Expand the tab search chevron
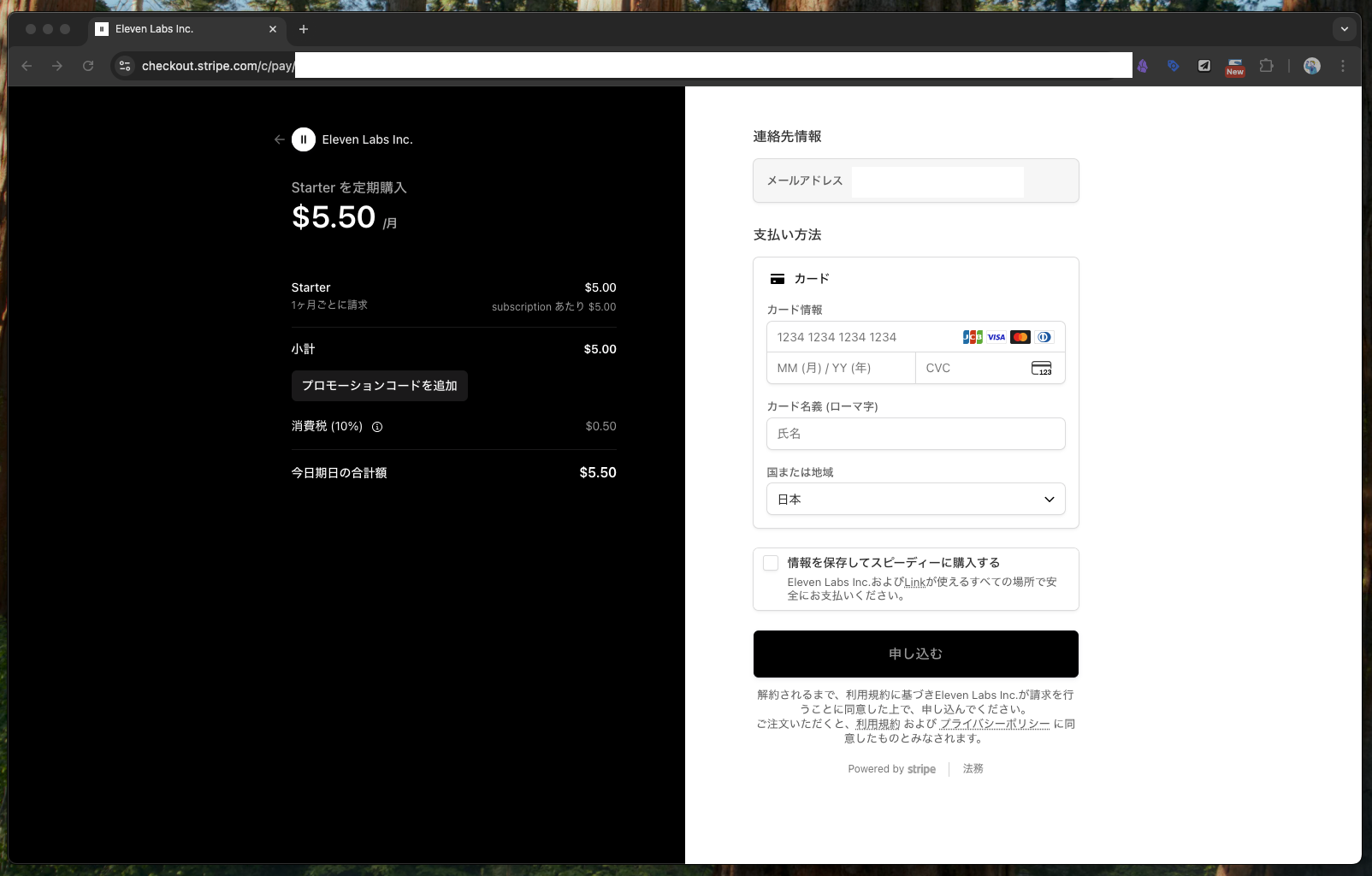The width and height of the screenshot is (1372, 876). click(x=1345, y=29)
